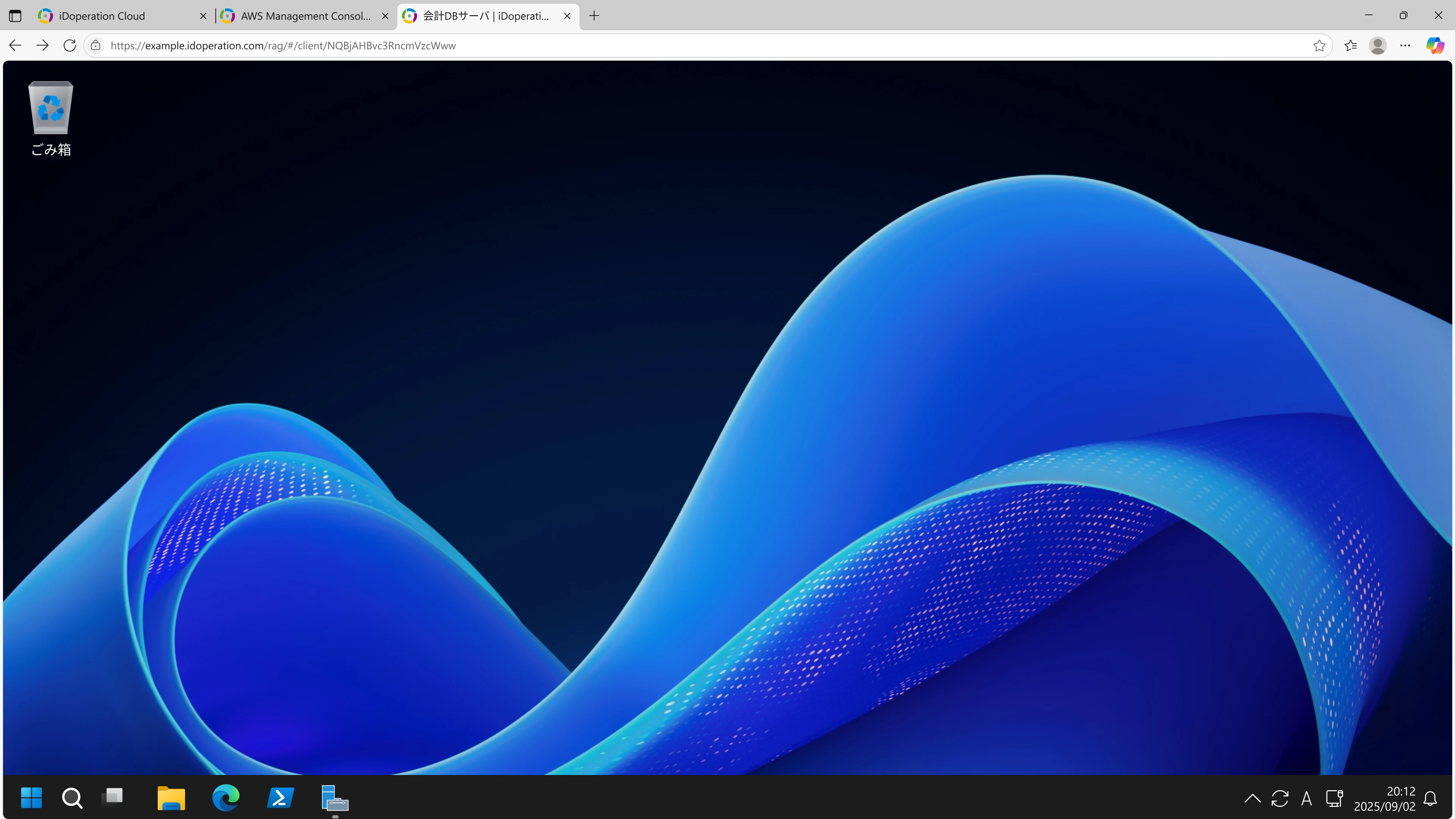Close the AWS Management Console tab
The height and width of the screenshot is (819, 1456).
click(385, 16)
